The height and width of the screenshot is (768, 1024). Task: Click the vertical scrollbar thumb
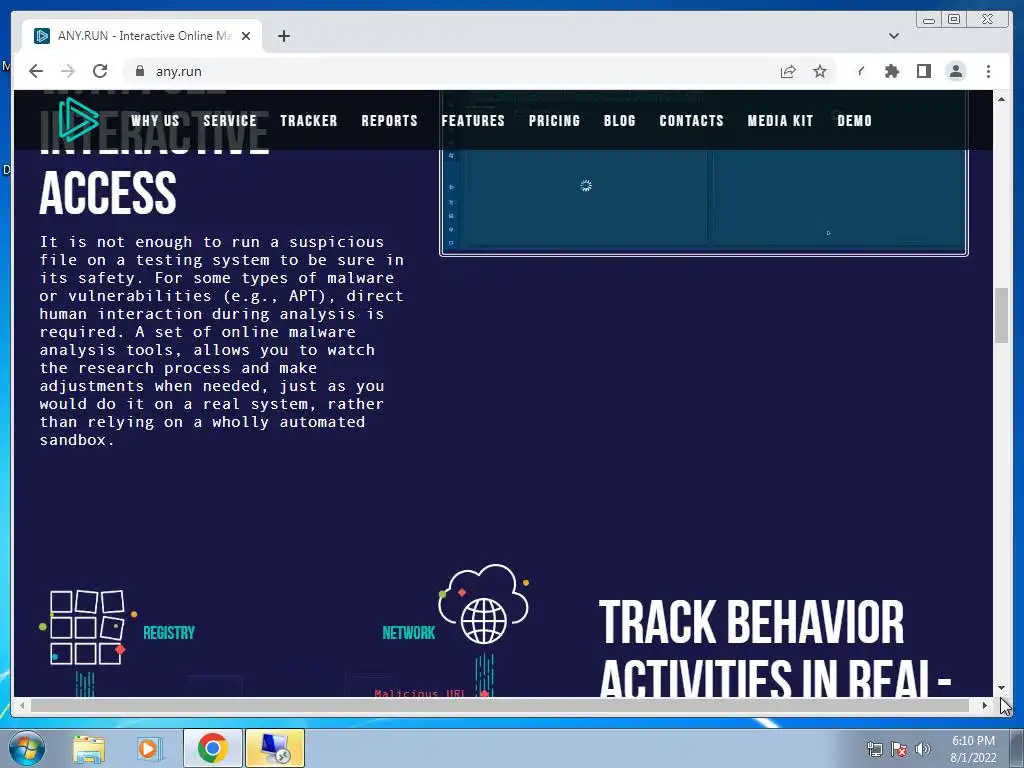tap(1001, 315)
